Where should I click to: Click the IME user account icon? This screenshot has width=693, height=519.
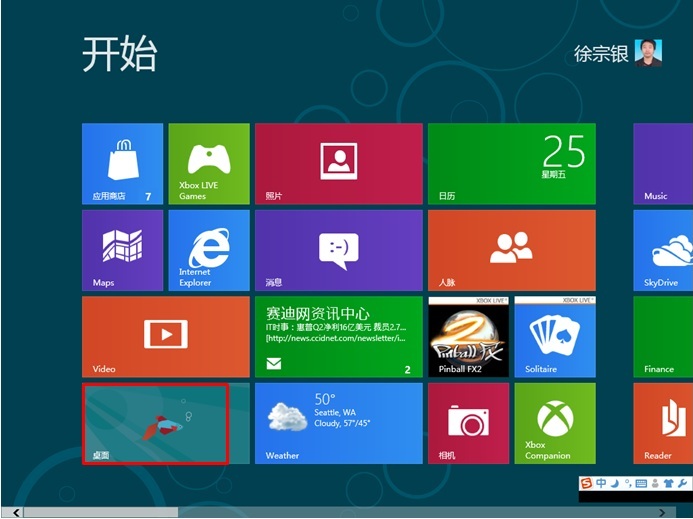655,484
